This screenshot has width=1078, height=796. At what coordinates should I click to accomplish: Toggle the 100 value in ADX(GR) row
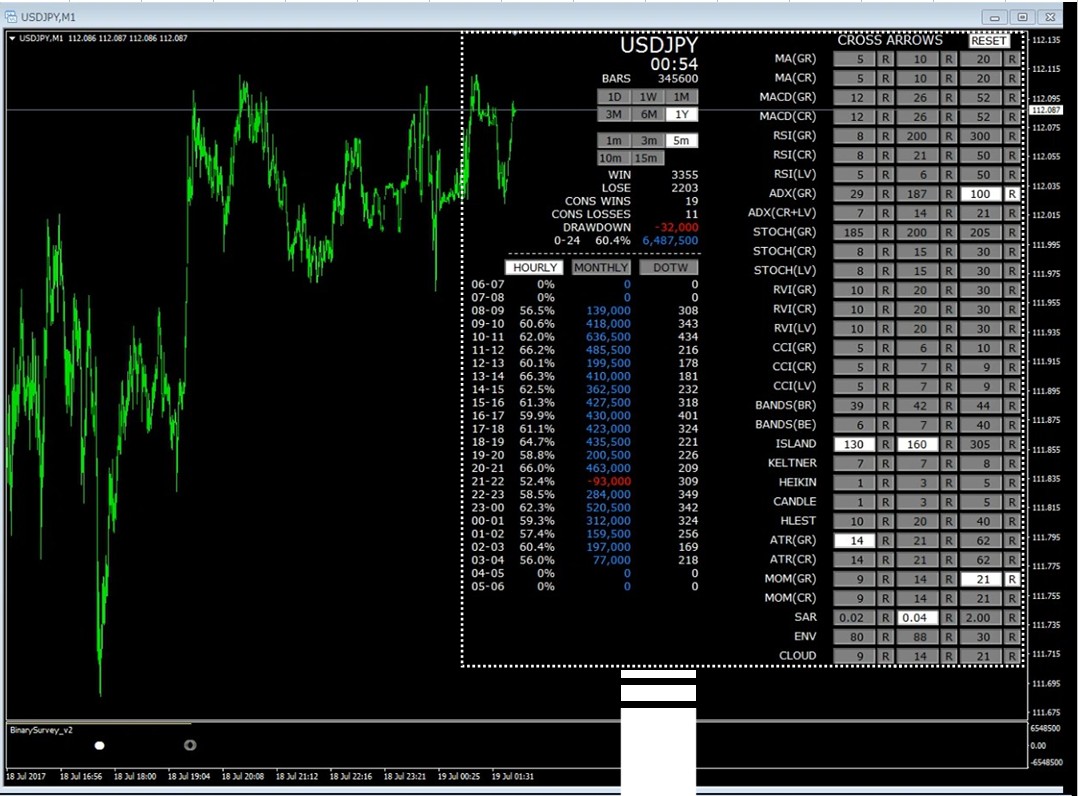tap(981, 195)
